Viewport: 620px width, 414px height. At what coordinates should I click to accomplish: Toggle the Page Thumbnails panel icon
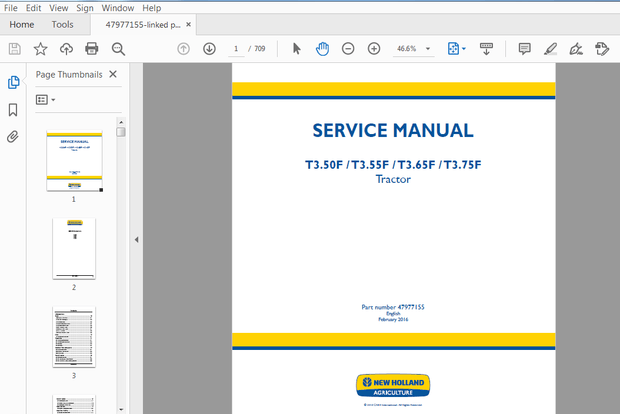coord(13,83)
